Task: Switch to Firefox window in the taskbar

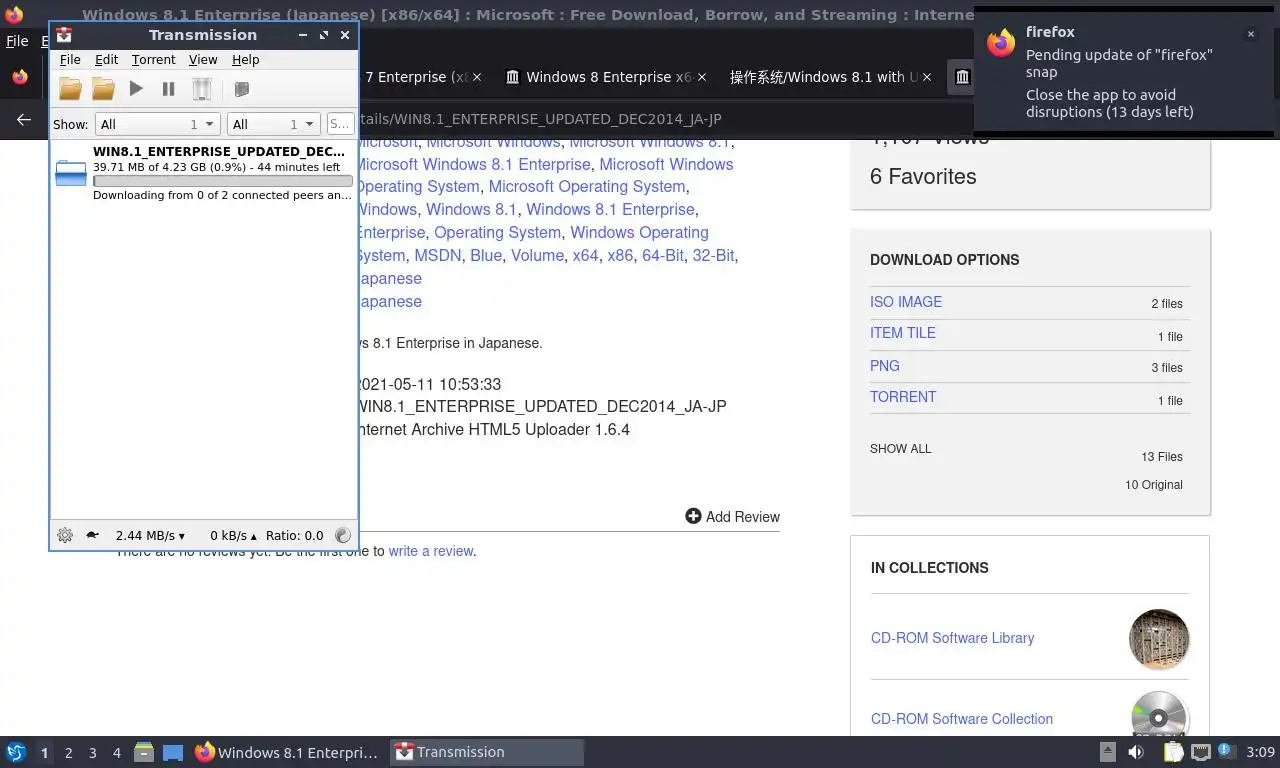Action: (288, 752)
